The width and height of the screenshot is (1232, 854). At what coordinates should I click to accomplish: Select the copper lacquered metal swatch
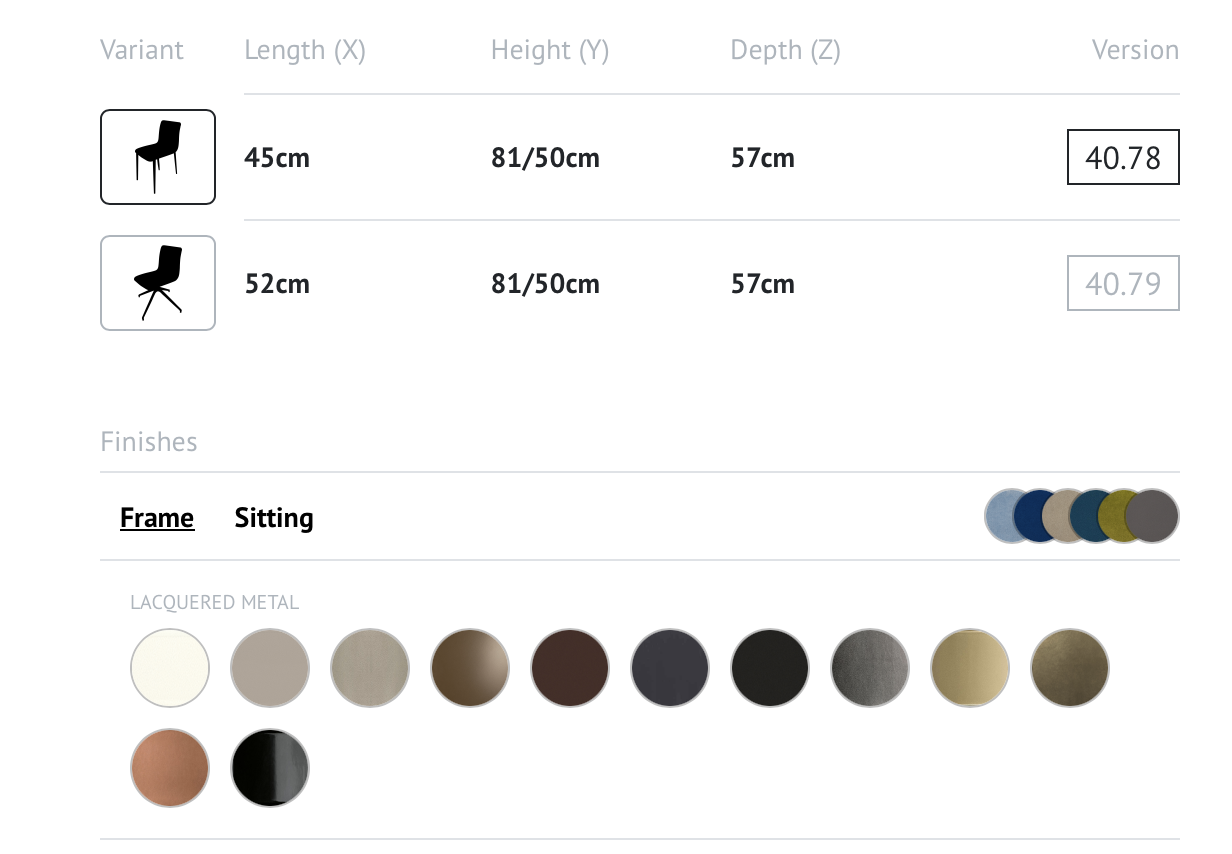point(170,768)
